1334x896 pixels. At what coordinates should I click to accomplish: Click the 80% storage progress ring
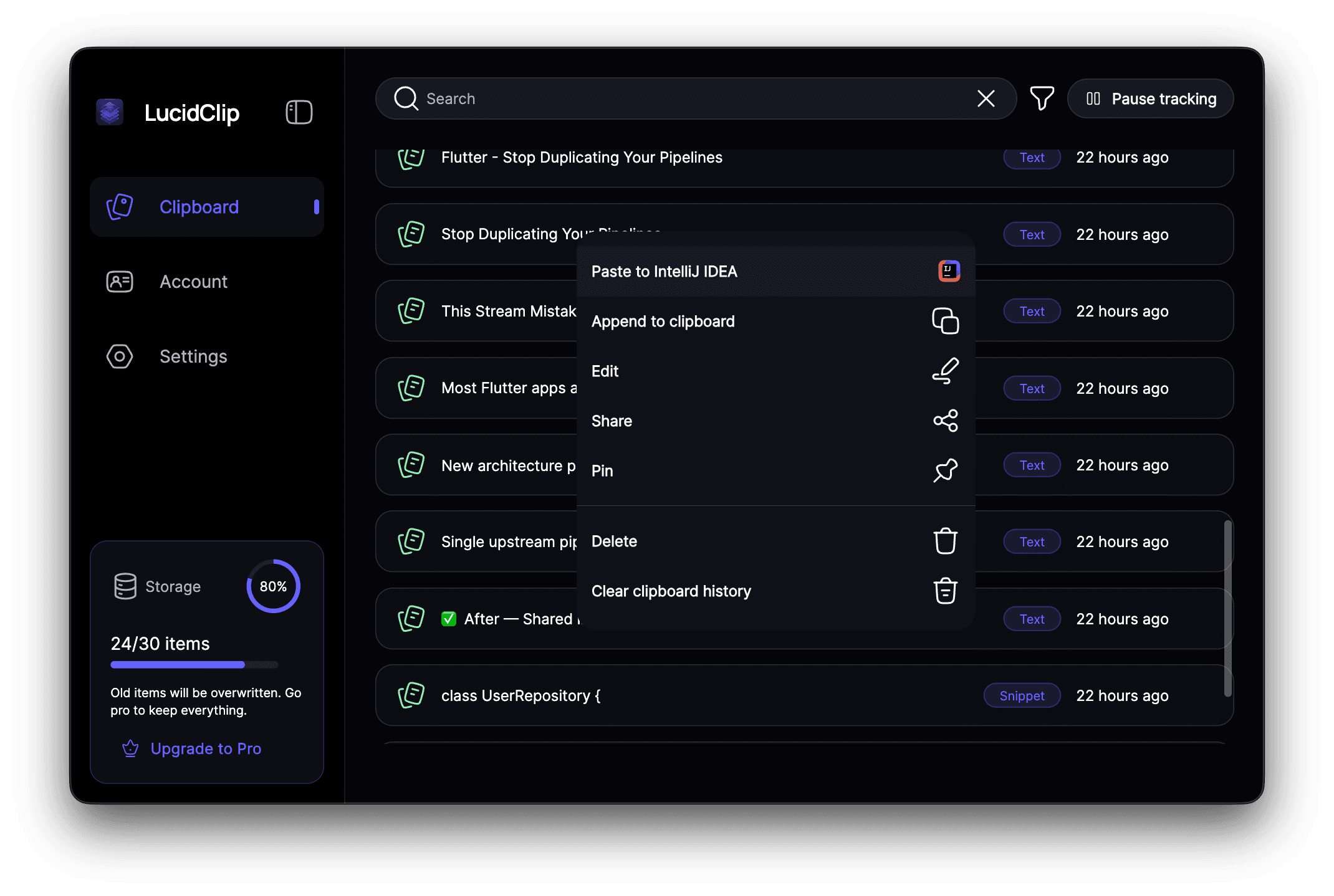click(x=272, y=586)
